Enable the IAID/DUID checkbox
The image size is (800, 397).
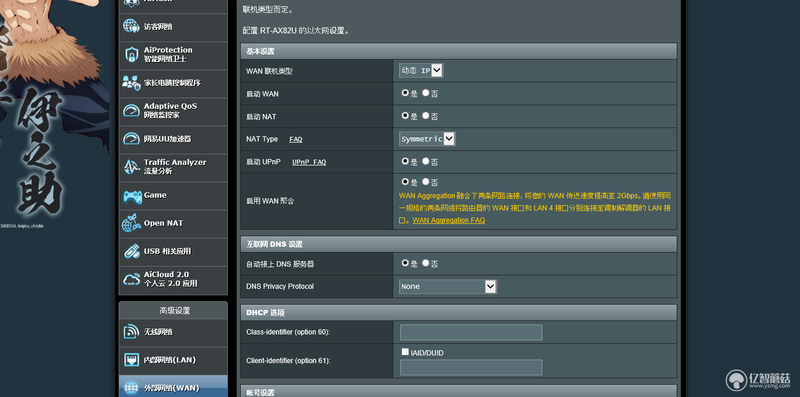tap(405, 352)
